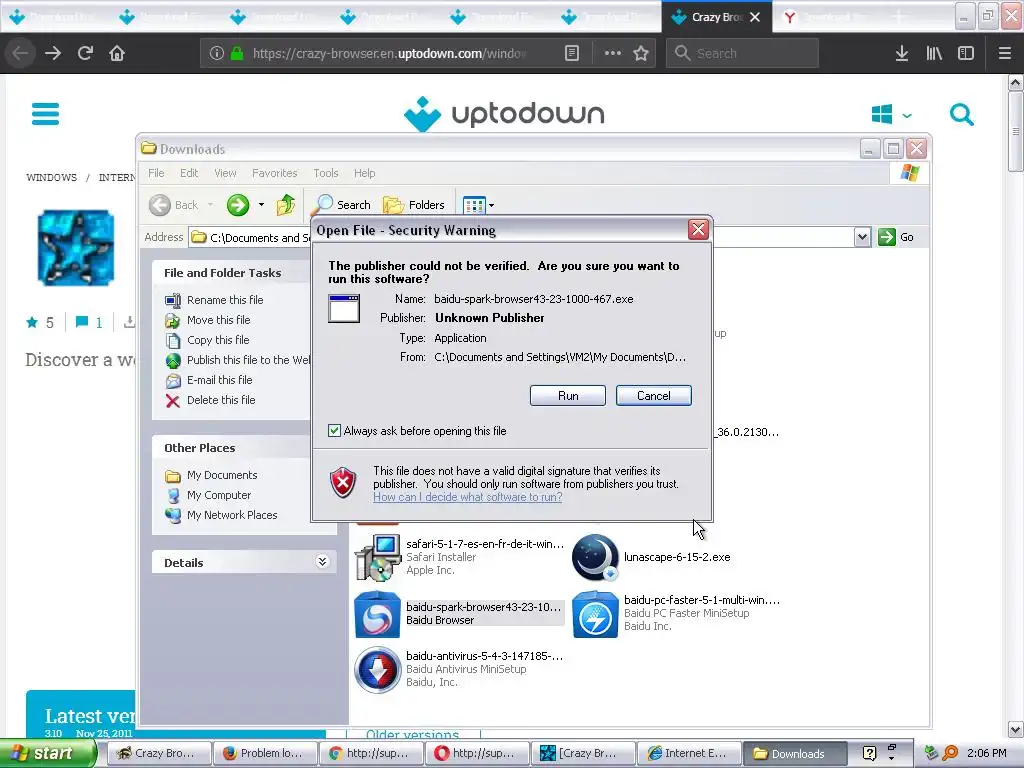Screen dimensions: 1024x768
Task: Expand the Explorer address bar dropdown
Action: pos(862,237)
